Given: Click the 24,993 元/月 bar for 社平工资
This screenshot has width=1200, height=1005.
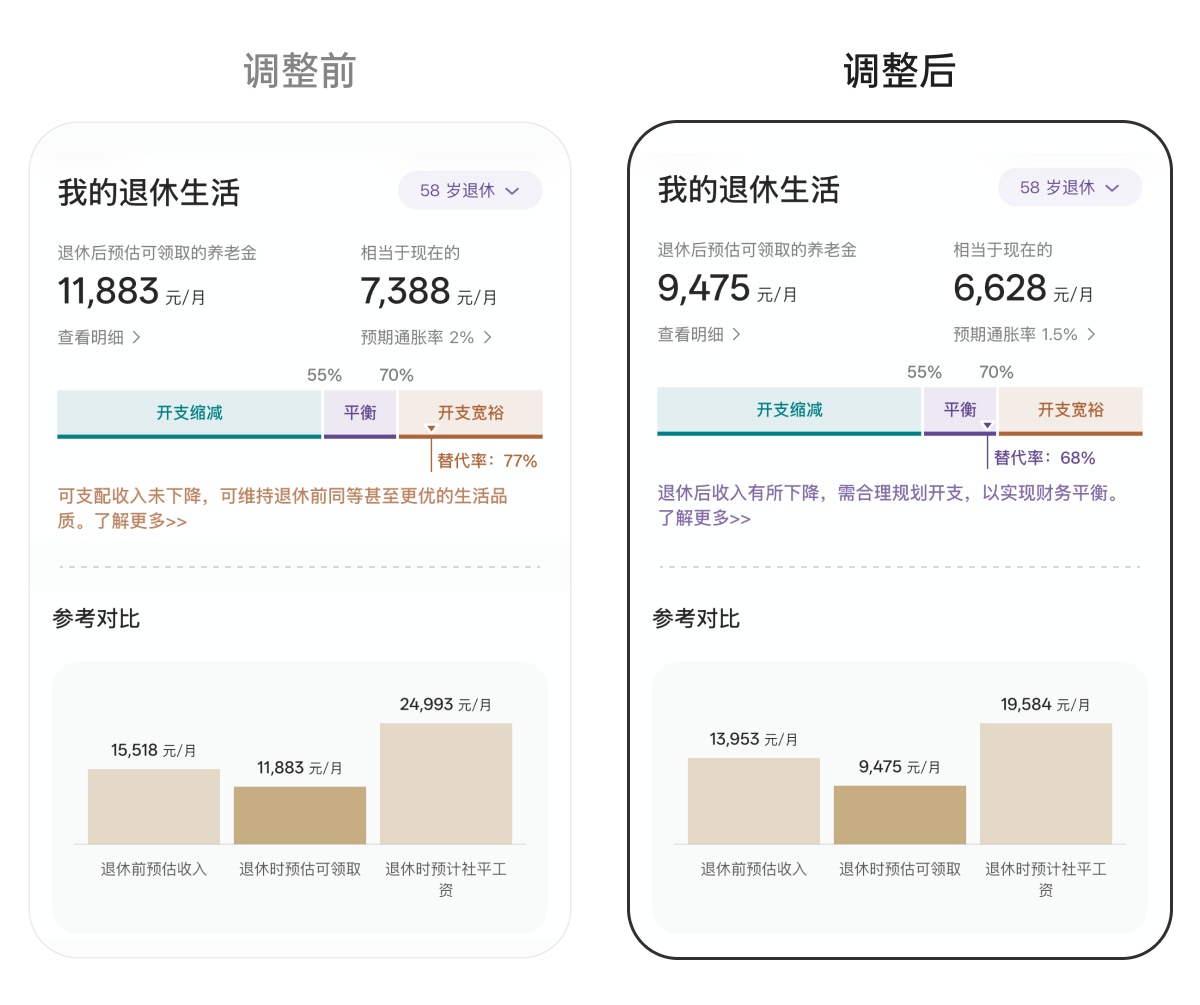Looking at the screenshot, I should 446,783.
